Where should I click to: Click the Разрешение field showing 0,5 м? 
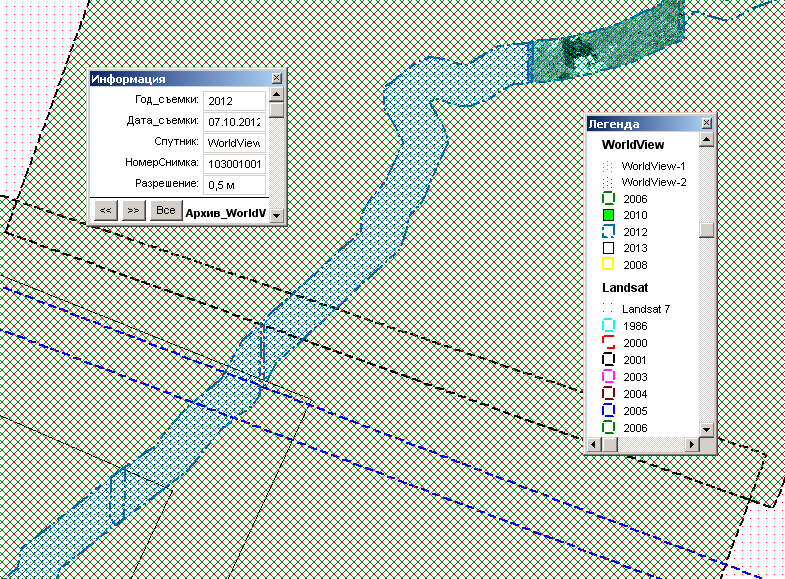pyautogui.click(x=234, y=185)
